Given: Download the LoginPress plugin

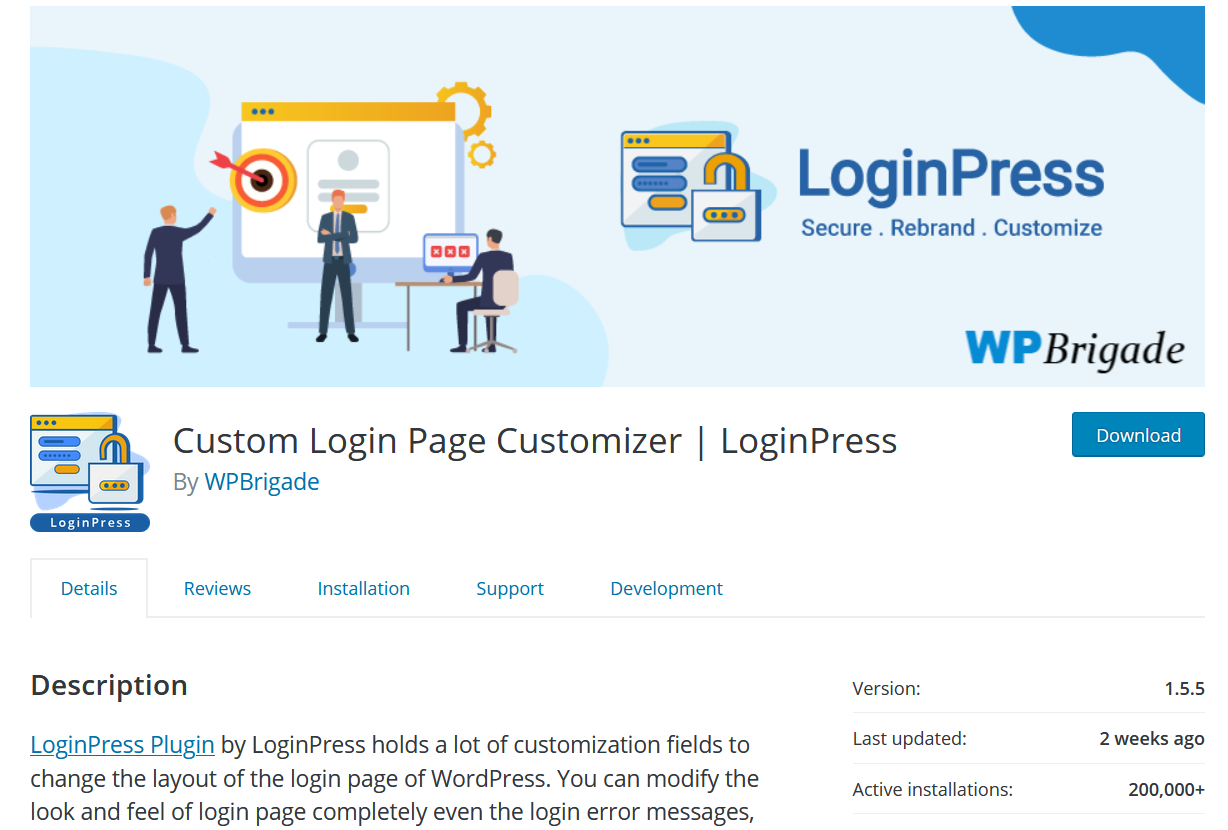Looking at the screenshot, I should [x=1138, y=435].
